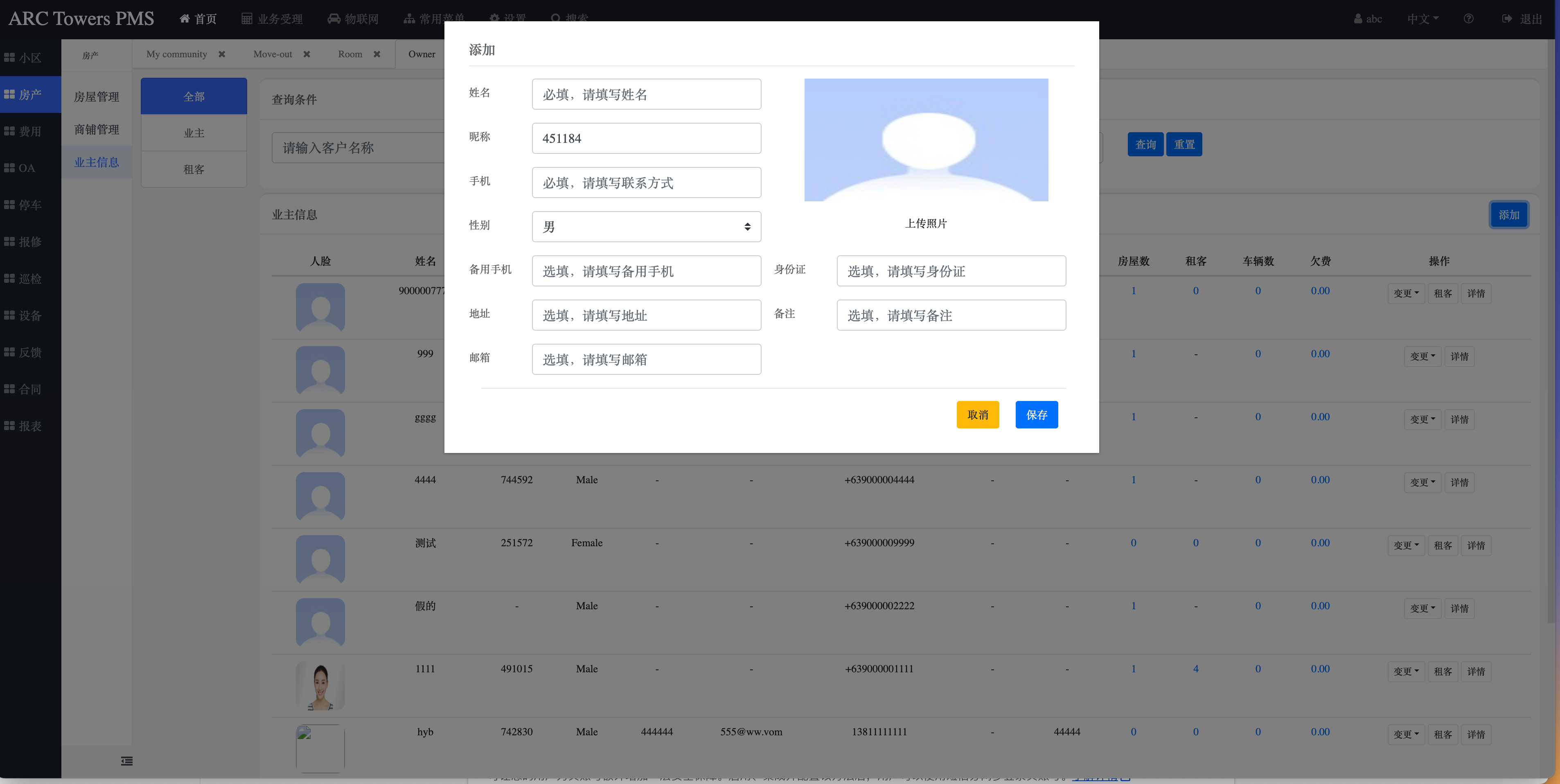Image resolution: width=1560 pixels, height=784 pixels.
Task: Click the home icon in top navigation
Action: tap(185, 19)
